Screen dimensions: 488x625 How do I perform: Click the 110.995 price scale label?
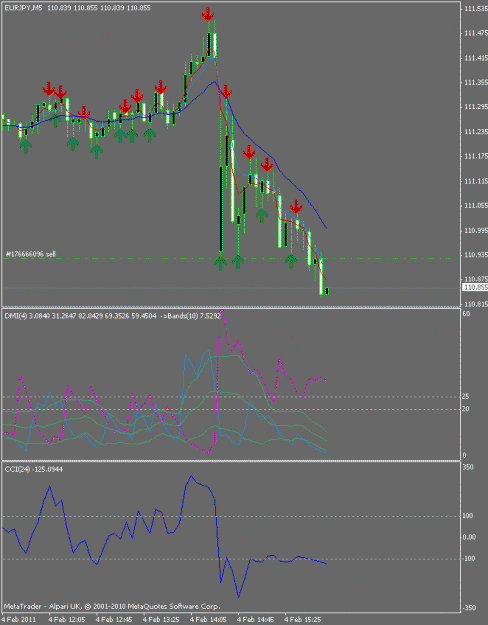pyautogui.click(x=476, y=230)
